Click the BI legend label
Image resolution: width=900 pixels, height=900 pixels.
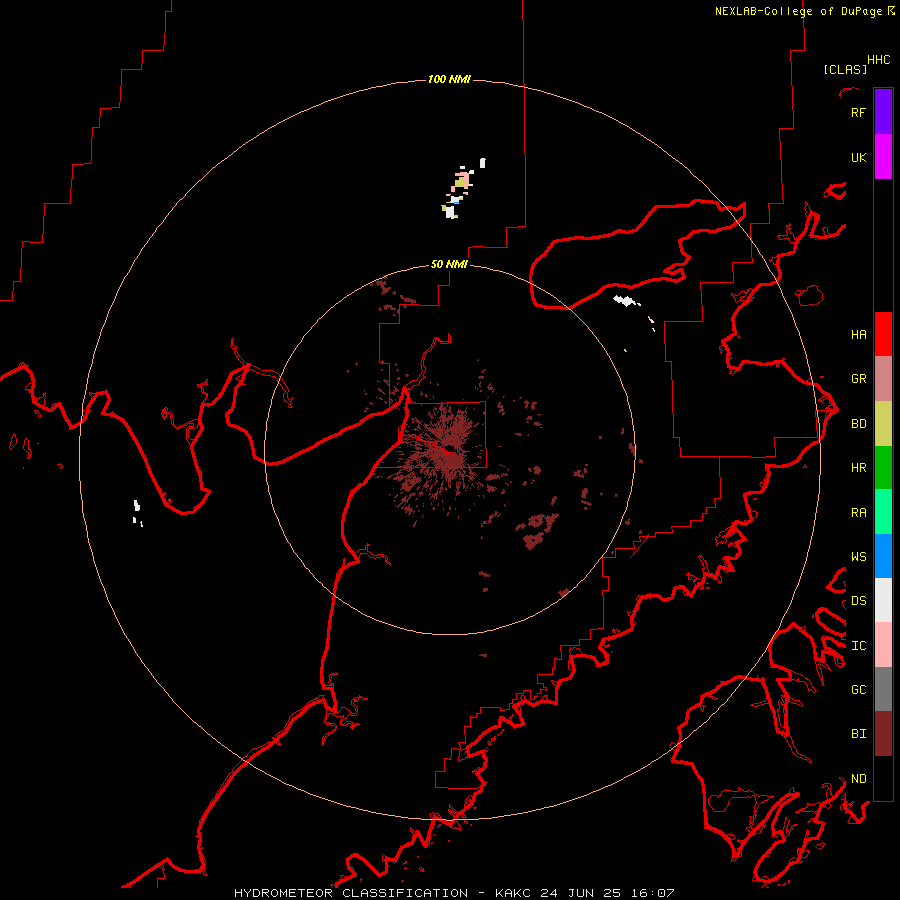858,734
